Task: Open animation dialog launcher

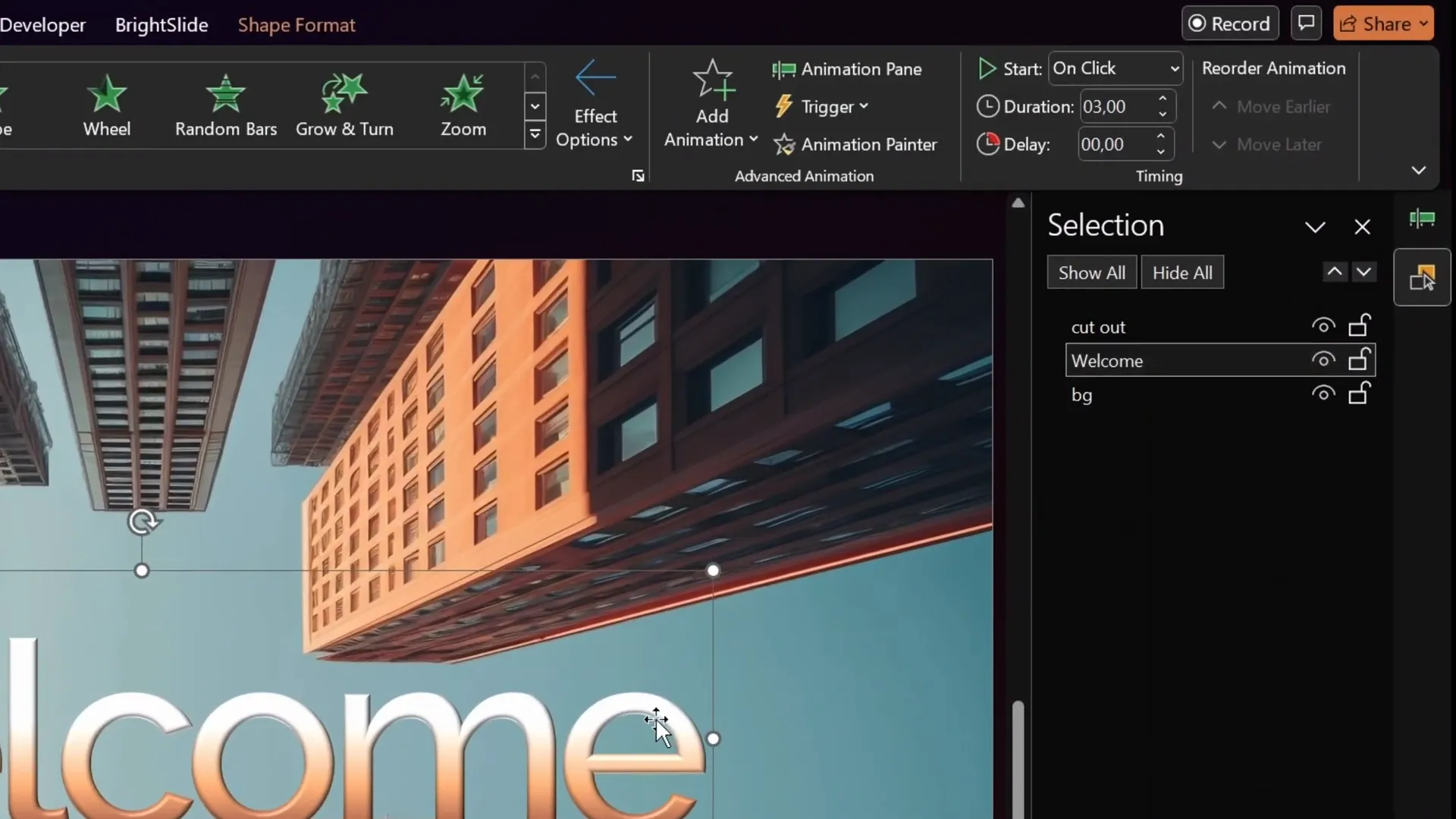Action: click(x=639, y=176)
